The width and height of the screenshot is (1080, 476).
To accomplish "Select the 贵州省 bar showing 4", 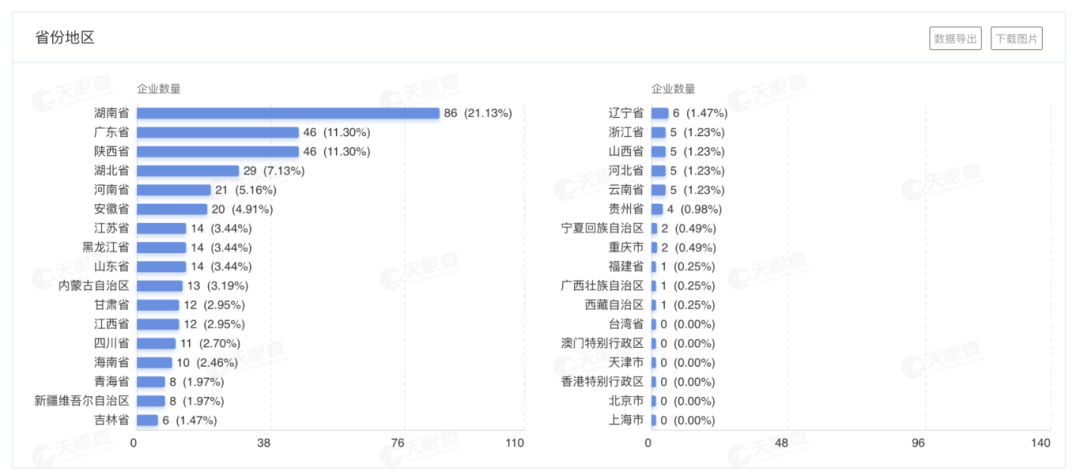I will pos(656,209).
